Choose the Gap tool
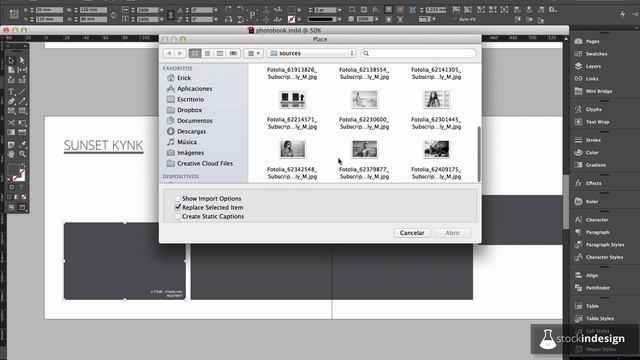640x360 pixels. point(22,70)
